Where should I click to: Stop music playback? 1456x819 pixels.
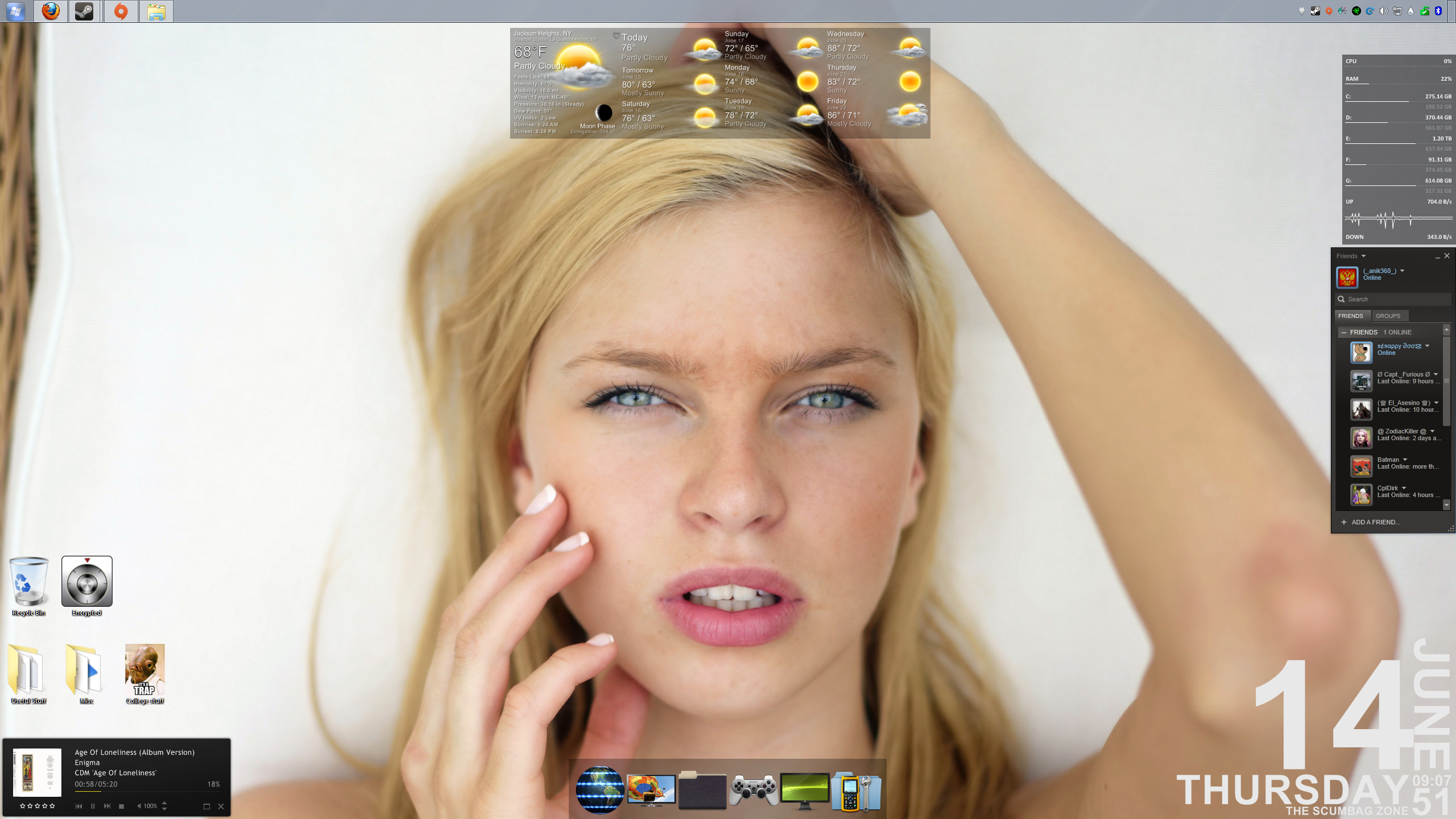point(121,806)
